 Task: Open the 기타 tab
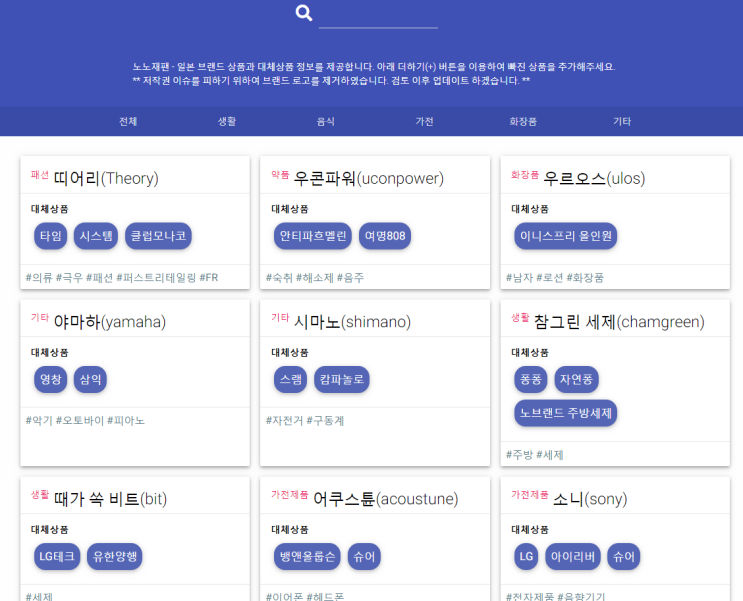point(622,121)
